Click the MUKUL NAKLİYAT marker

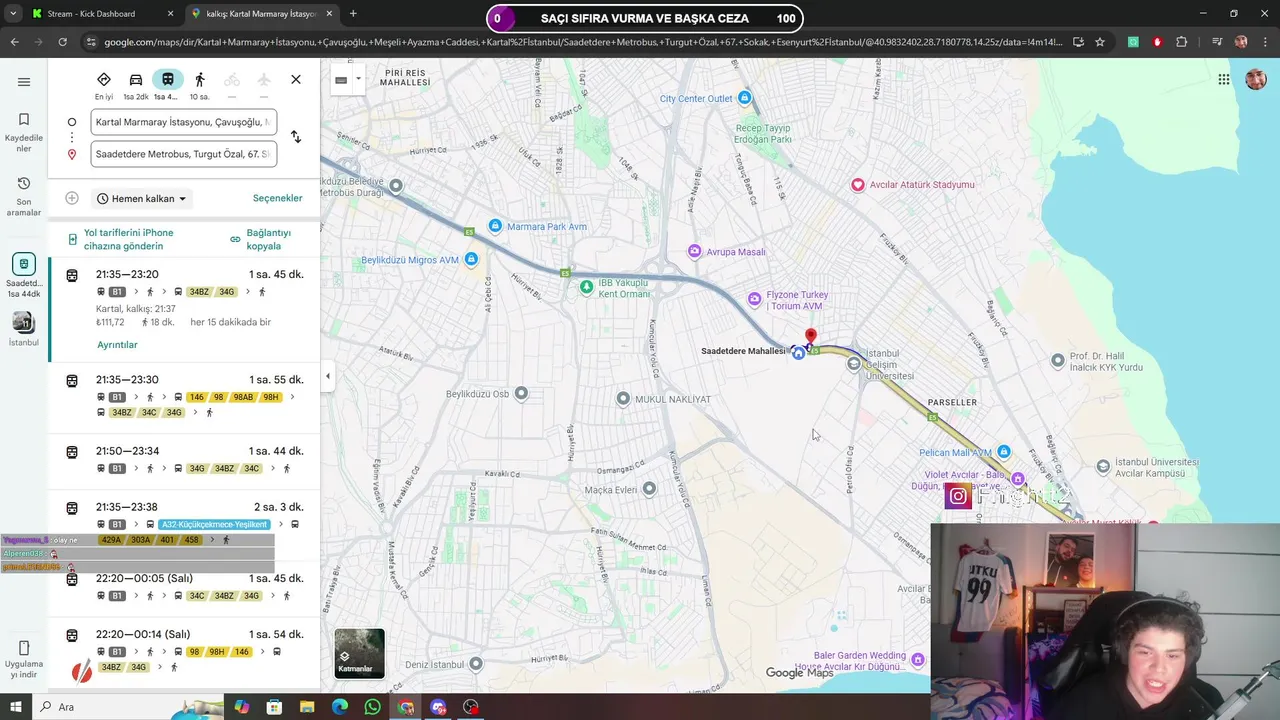tap(623, 399)
